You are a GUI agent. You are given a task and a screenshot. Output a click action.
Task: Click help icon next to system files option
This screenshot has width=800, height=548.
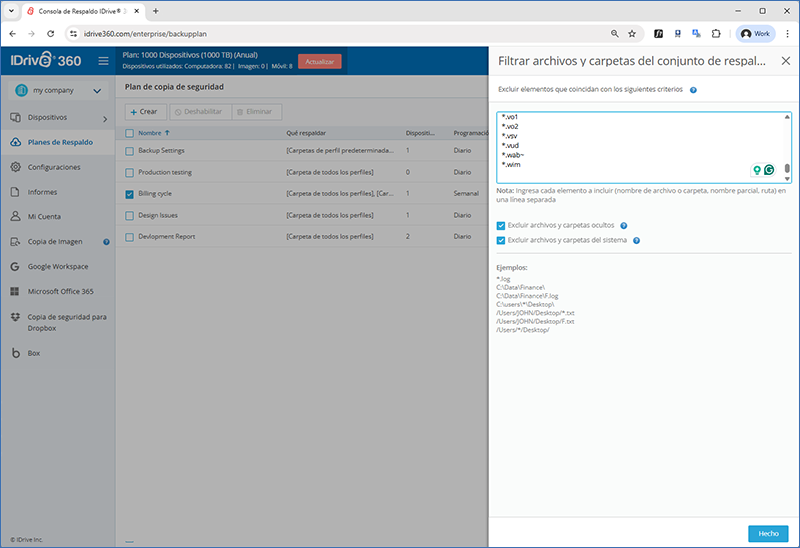(636, 240)
